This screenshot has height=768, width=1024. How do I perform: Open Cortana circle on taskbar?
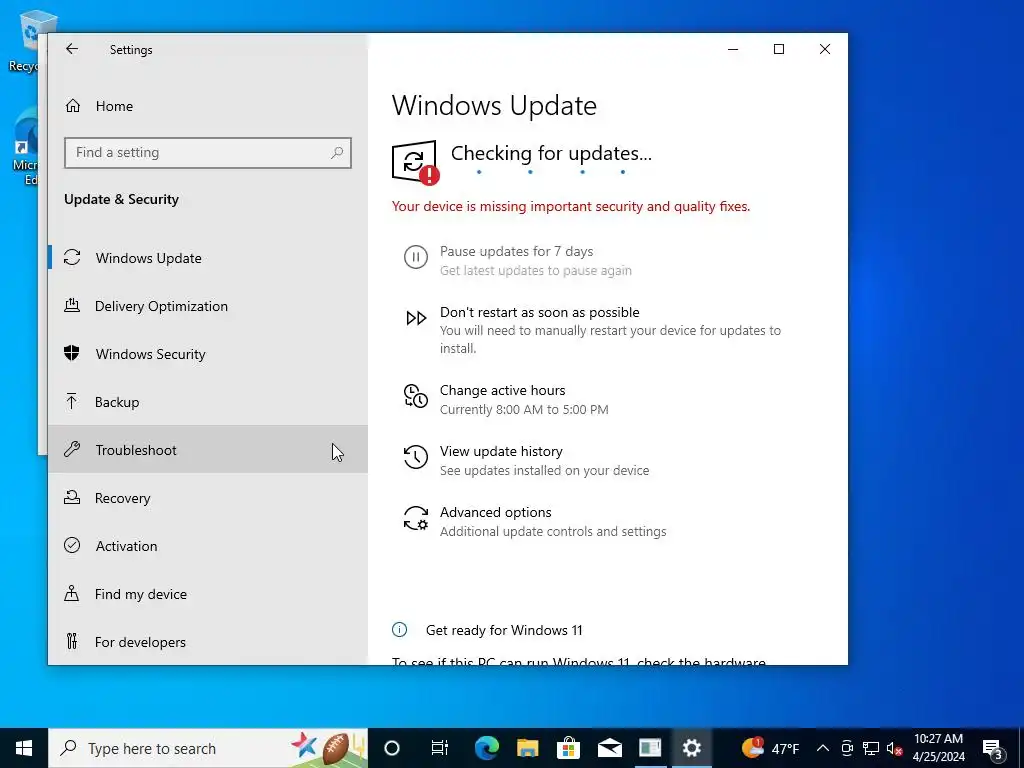[392, 748]
